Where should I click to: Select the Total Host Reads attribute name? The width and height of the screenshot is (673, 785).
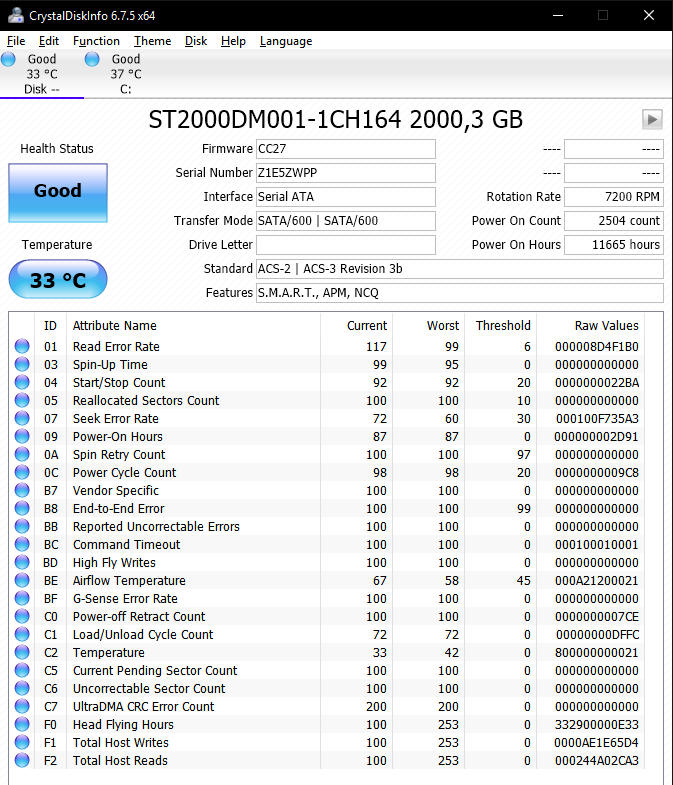click(x=120, y=761)
